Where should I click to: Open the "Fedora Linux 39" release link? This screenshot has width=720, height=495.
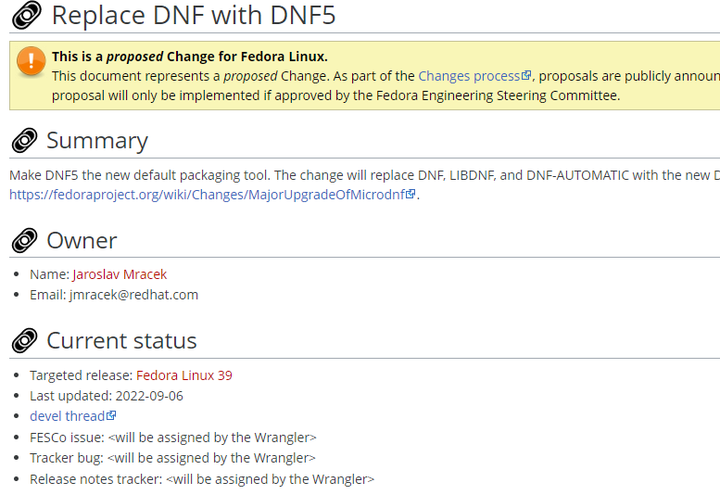184,375
